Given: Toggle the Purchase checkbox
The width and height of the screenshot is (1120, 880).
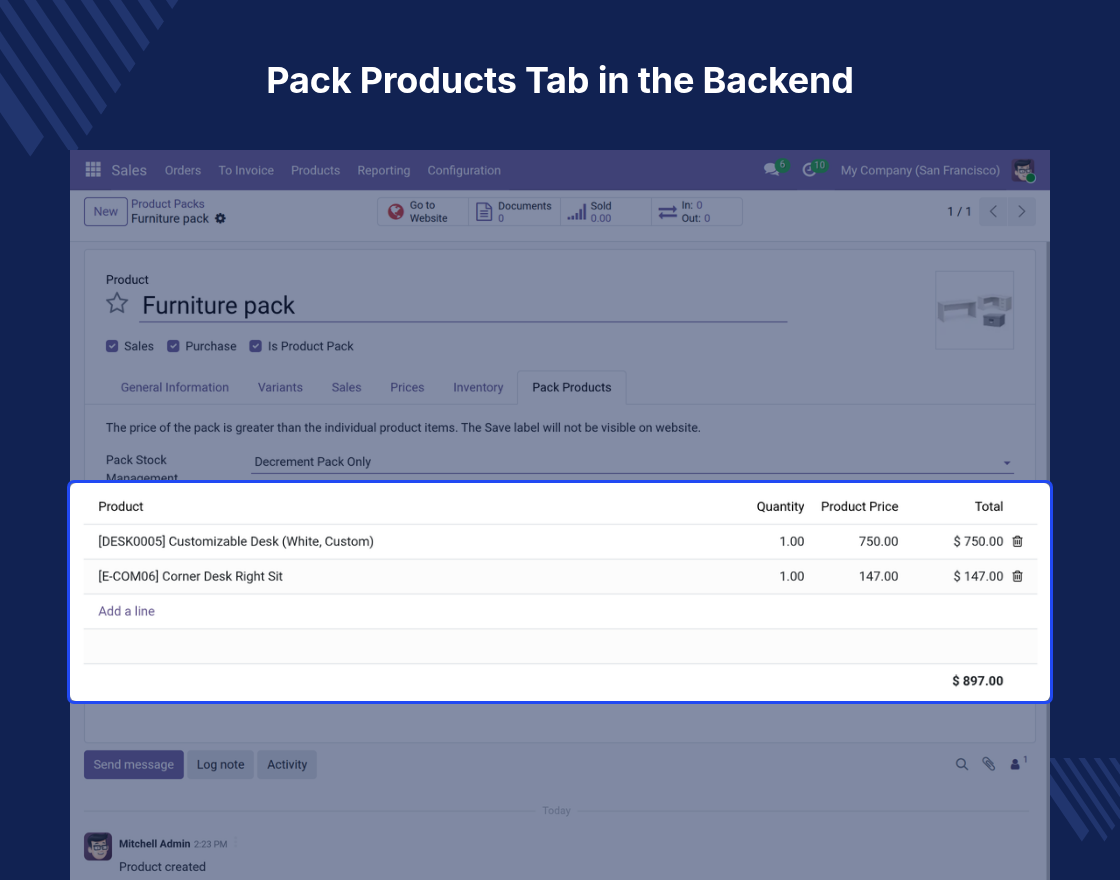Looking at the screenshot, I should point(173,346).
